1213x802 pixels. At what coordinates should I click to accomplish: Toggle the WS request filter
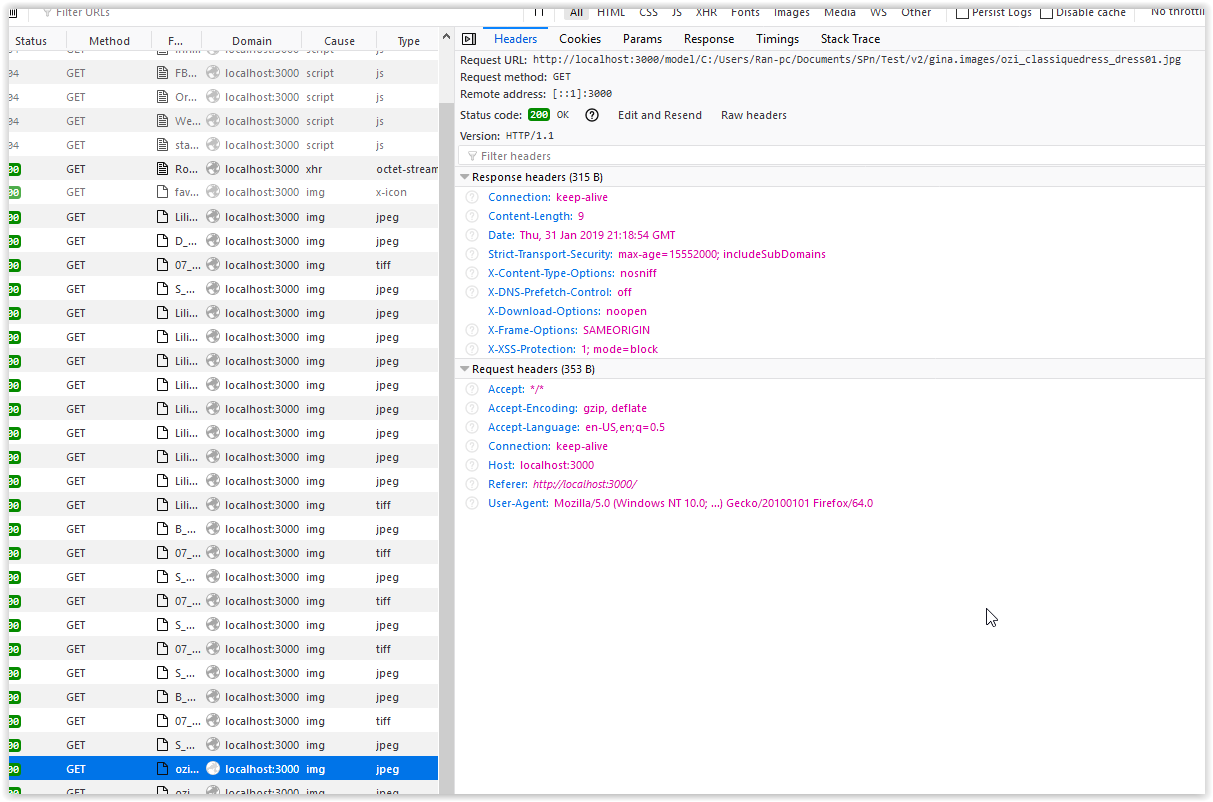[878, 12]
